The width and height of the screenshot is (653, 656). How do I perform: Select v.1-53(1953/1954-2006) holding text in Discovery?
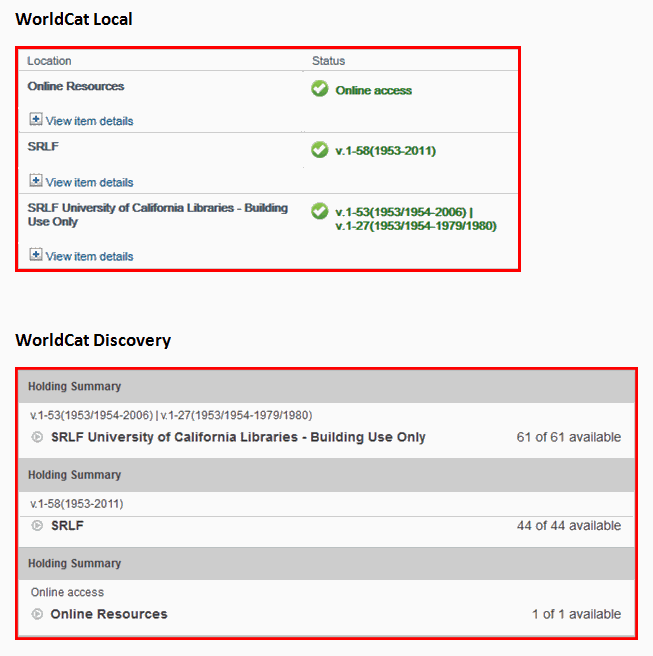click(171, 415)
